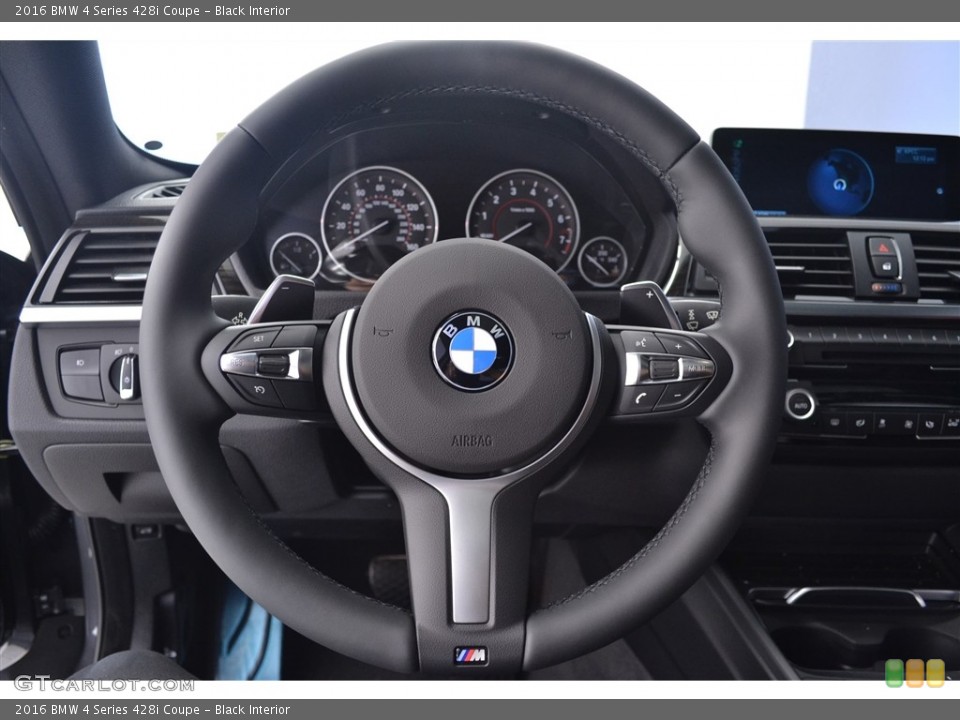Viewport: 960px width, 720px height.
Task: Click the rotary headlight switch
Action: click(x=125, y=375)
